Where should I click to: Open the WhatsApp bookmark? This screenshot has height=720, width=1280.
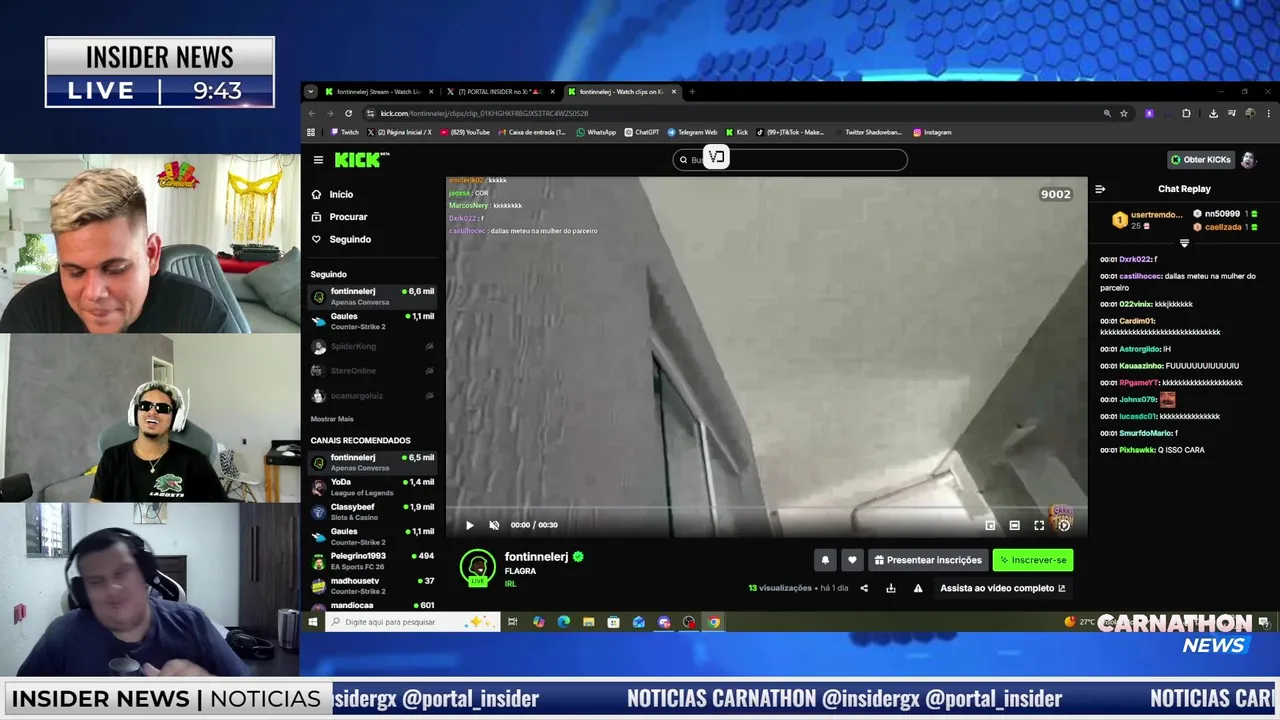pyautogui.click(x=596, y=132)
